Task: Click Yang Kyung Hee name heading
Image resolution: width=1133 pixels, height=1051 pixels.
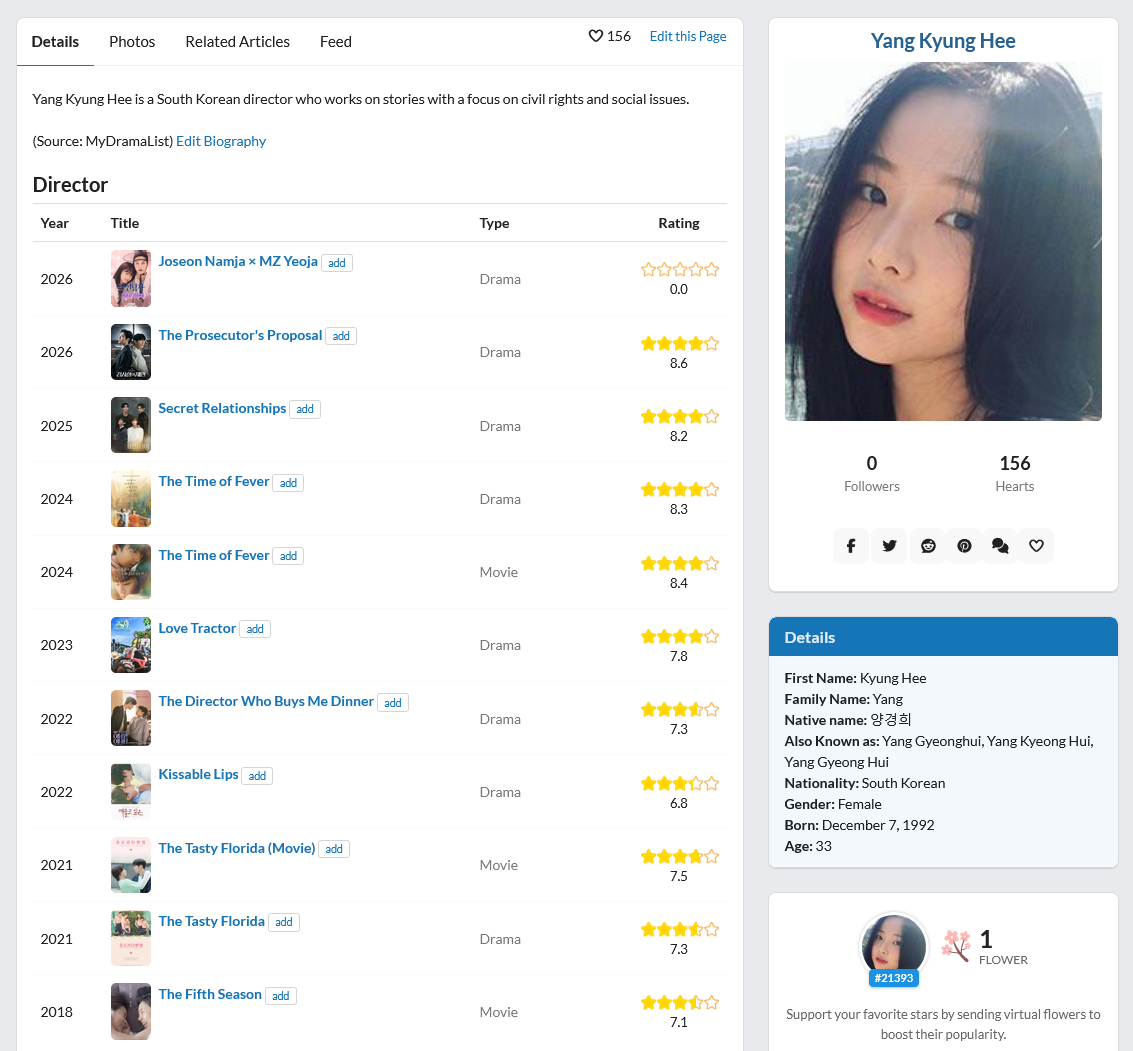Action: pyautogui.click(x=943, y=40)
